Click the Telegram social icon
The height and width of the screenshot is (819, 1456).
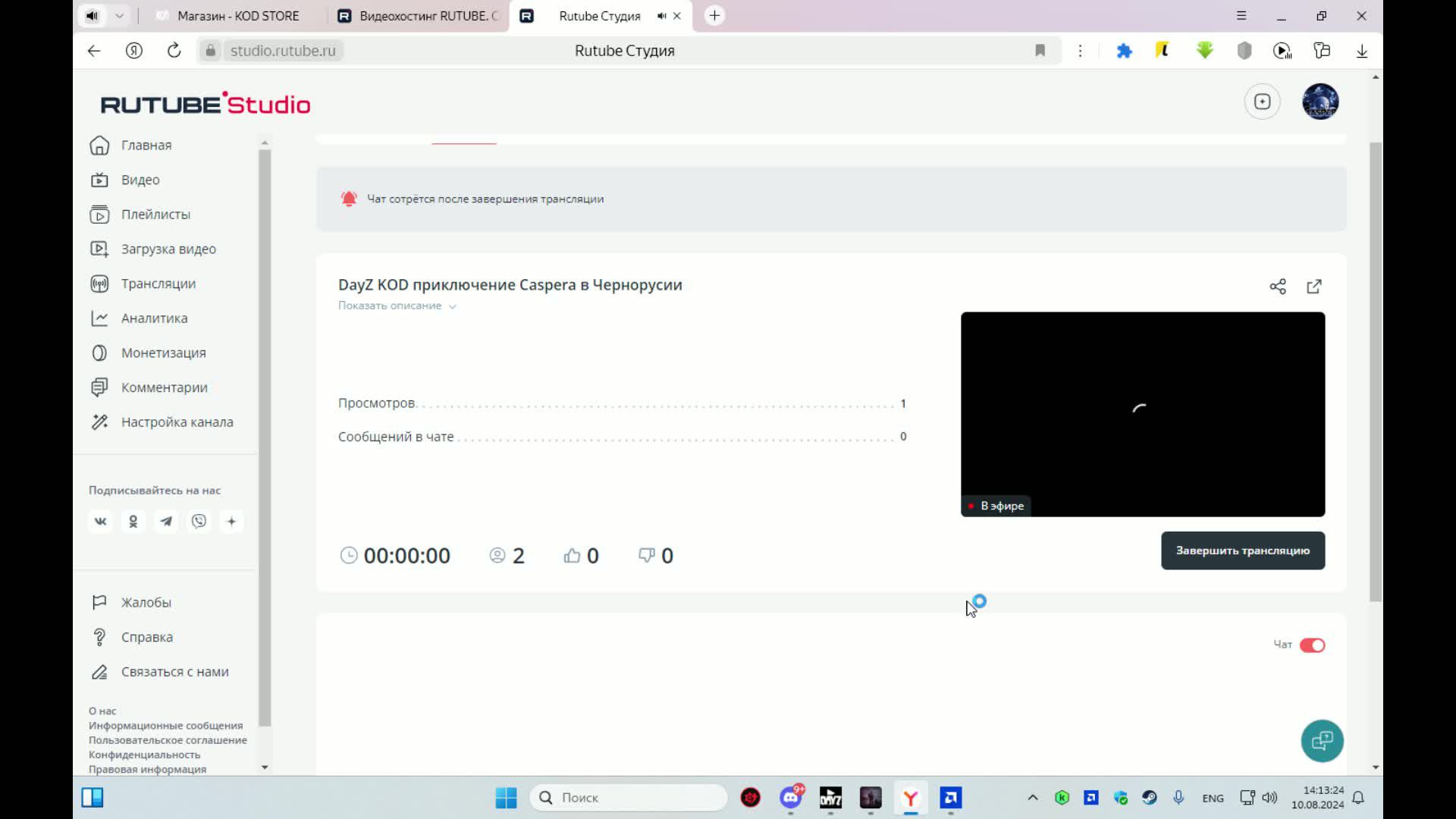pos(166,521)
